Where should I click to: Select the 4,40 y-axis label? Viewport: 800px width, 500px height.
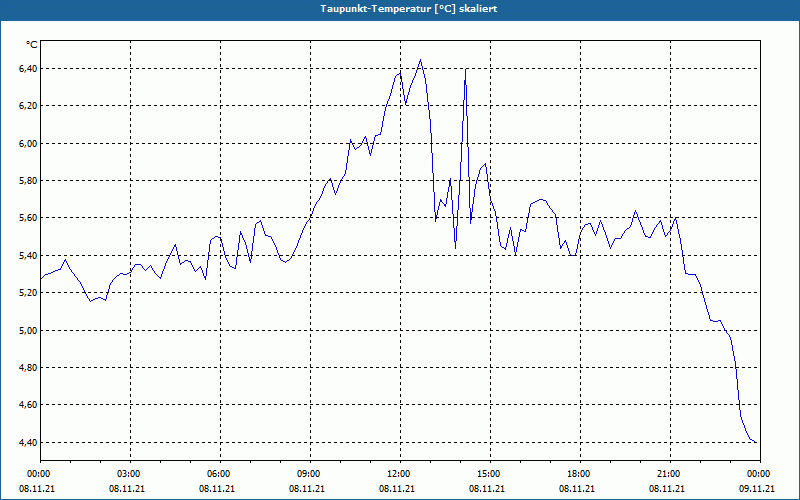pyautogui.click(x=28, y=442)
